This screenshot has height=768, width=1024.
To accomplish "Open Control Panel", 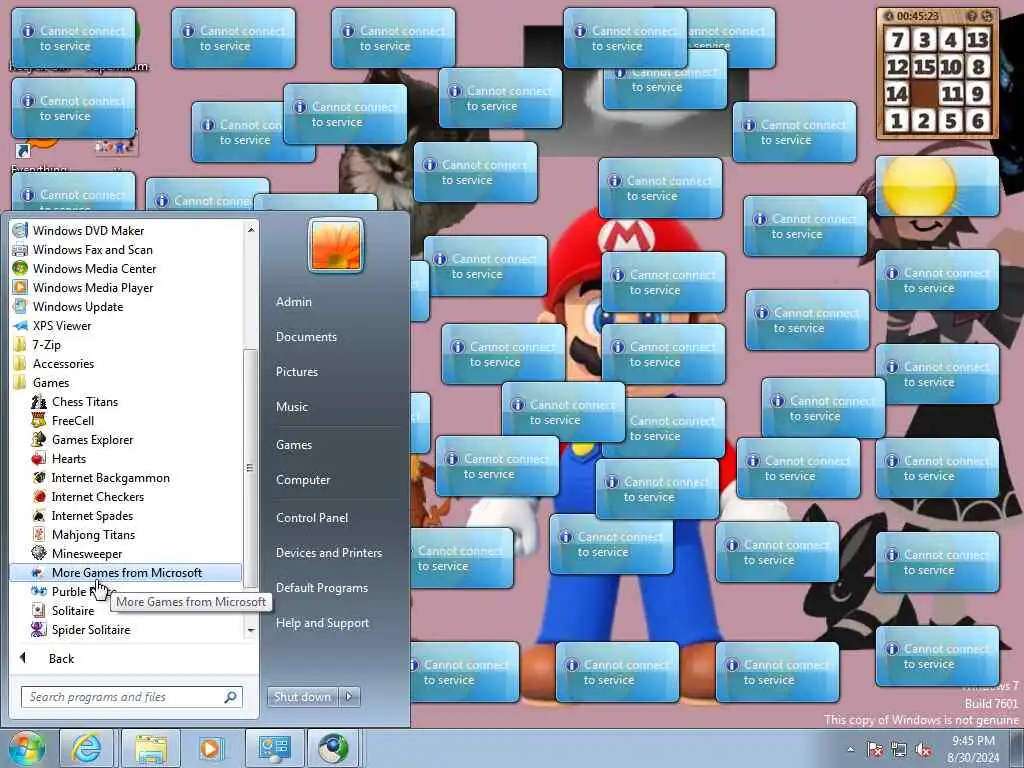I will coord(312,518).
